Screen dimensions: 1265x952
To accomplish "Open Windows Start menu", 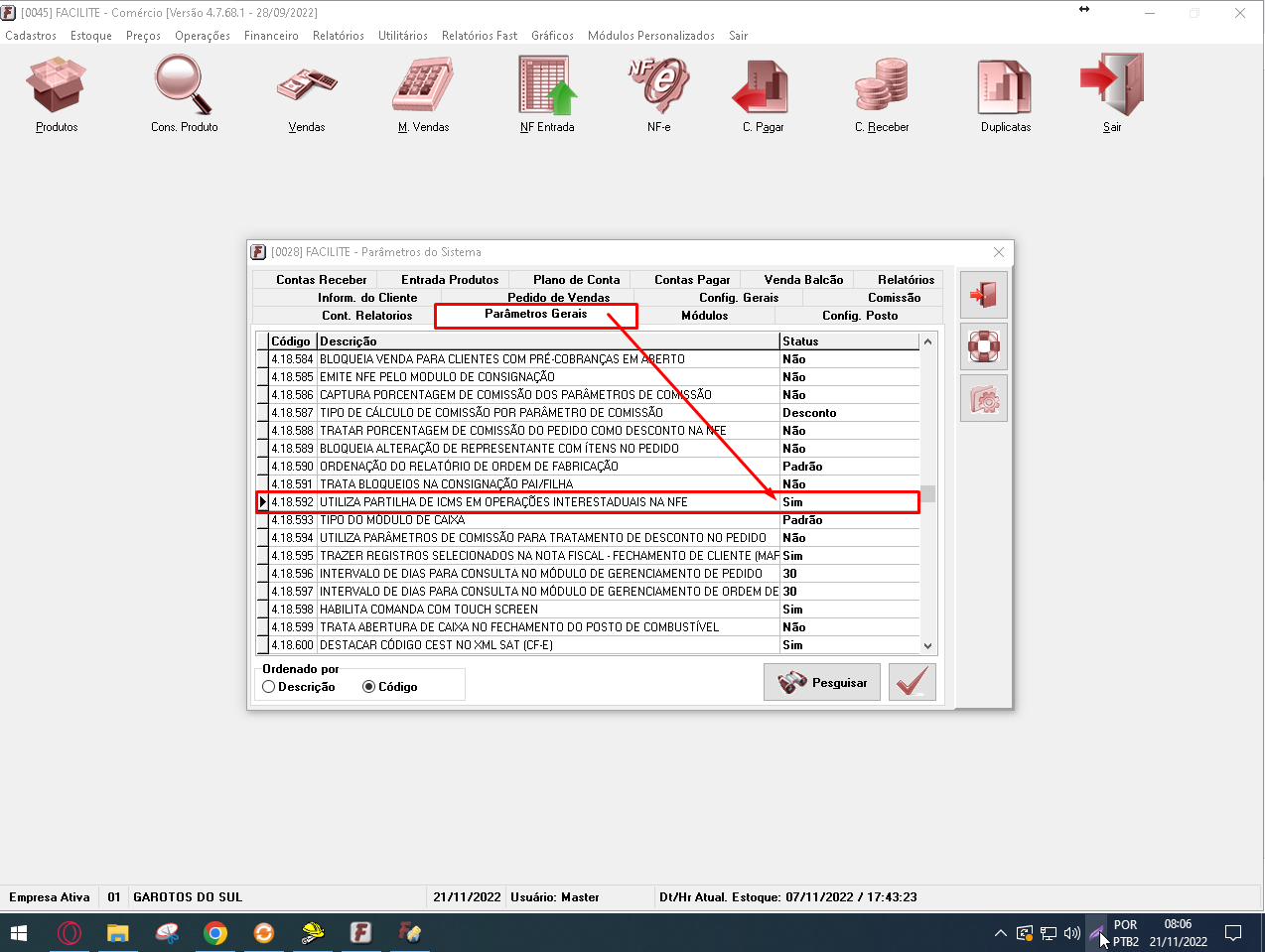I will [x=19, y=933].
